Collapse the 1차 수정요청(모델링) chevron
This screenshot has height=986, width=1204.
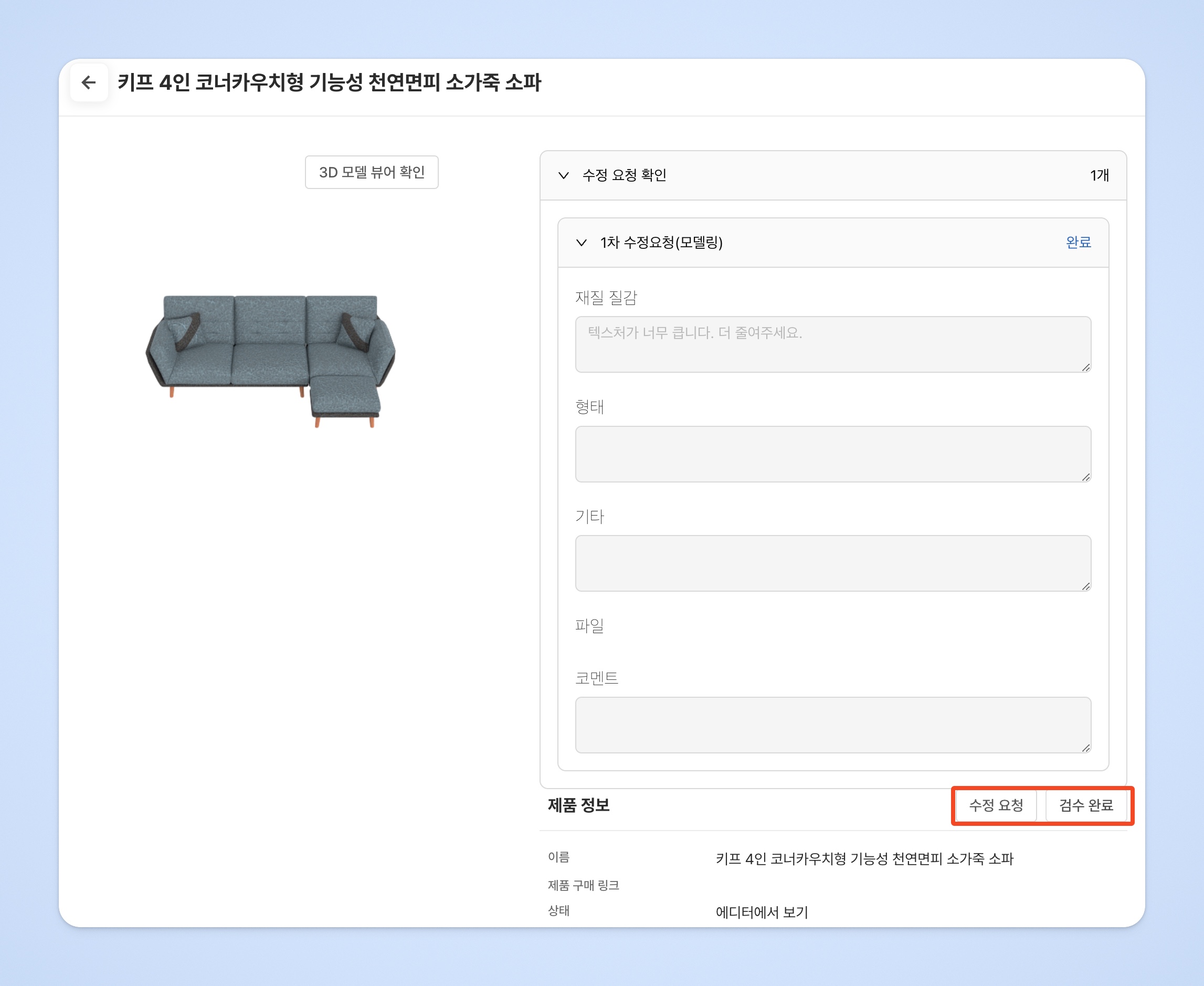pos(580,243)
